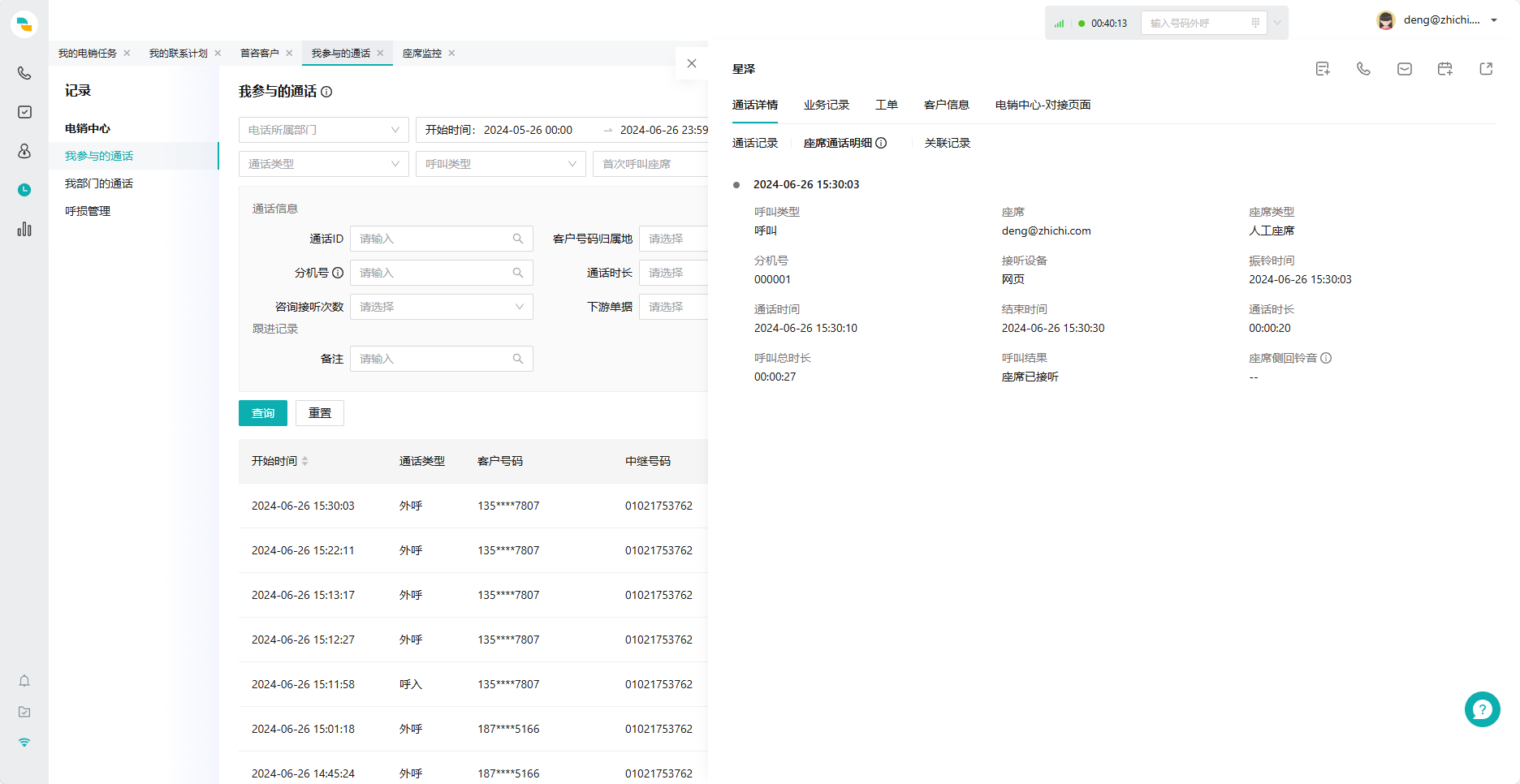The image size is (1520, 784).
Task: Open the dial pad keypad icon
Action: point(1255,23)
